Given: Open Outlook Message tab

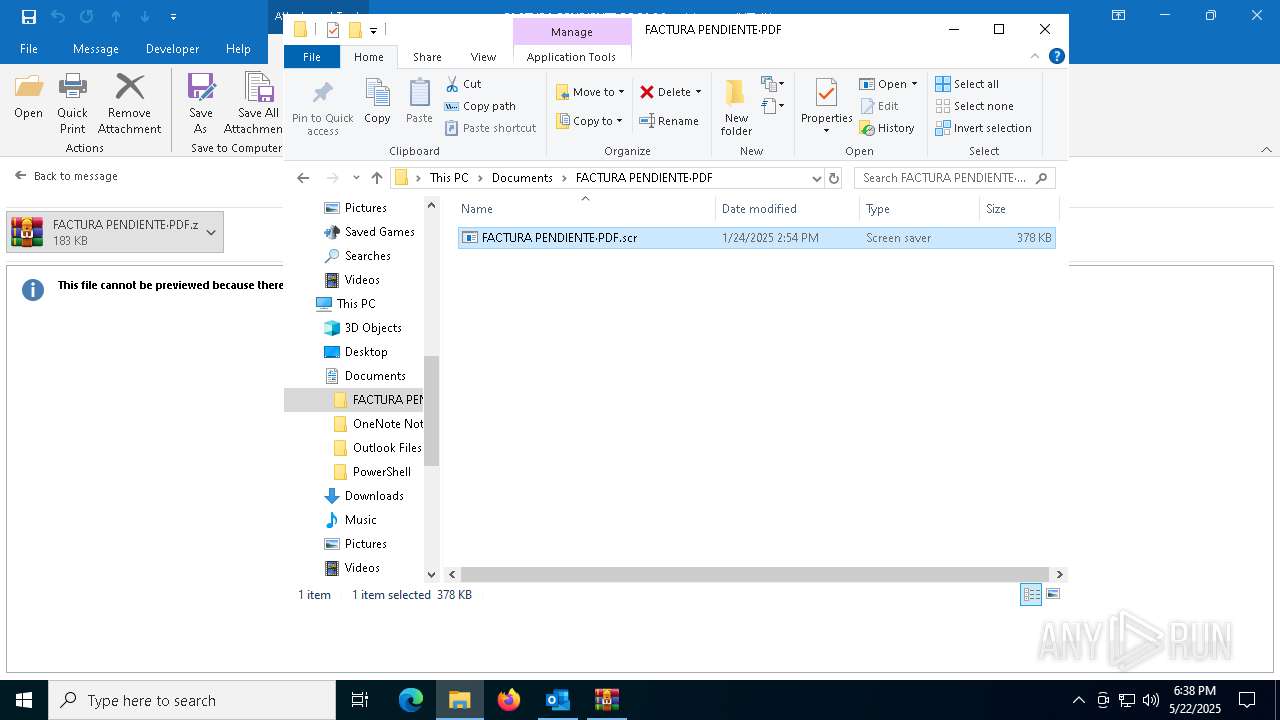Looking at the screenshot, I should point(95,48).
